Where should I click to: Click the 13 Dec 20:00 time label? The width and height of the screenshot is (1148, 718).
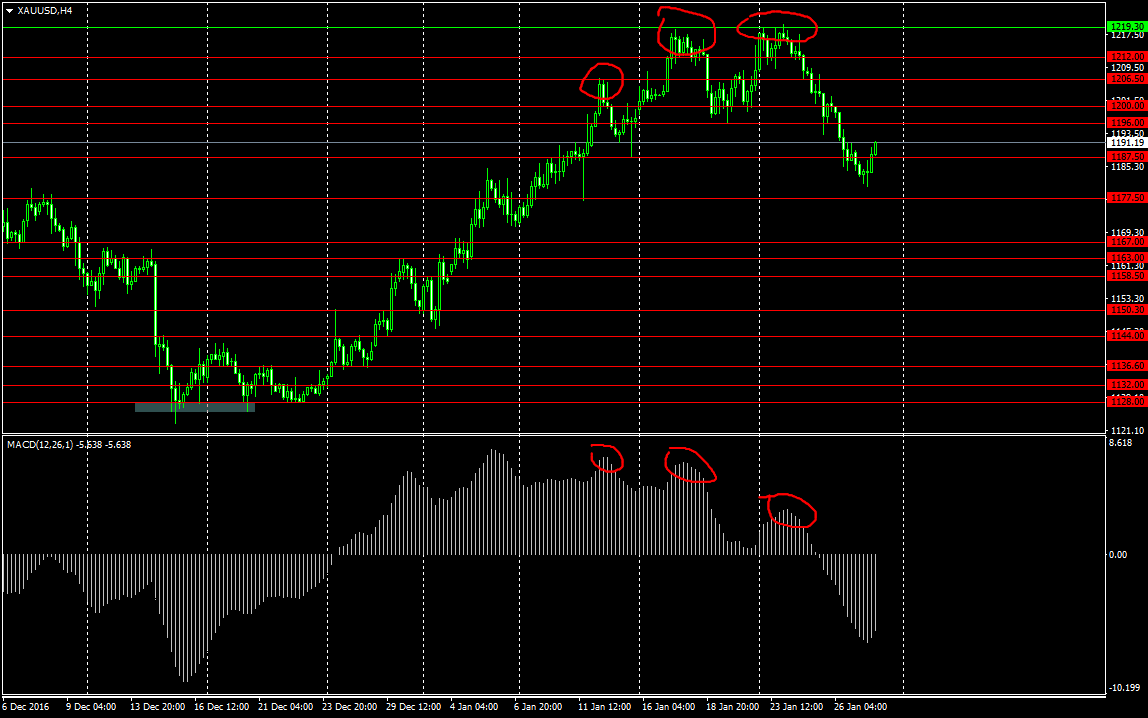pyautogui.click(x=157, y=707)
